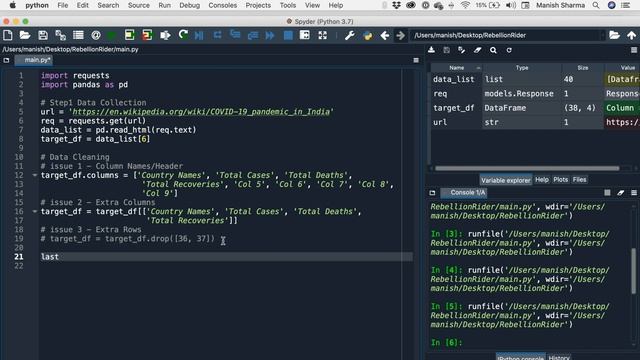Select the Console 1/A tab
Image resolution: width=640 pixels, height=360 pixels.
click(464, 193)
